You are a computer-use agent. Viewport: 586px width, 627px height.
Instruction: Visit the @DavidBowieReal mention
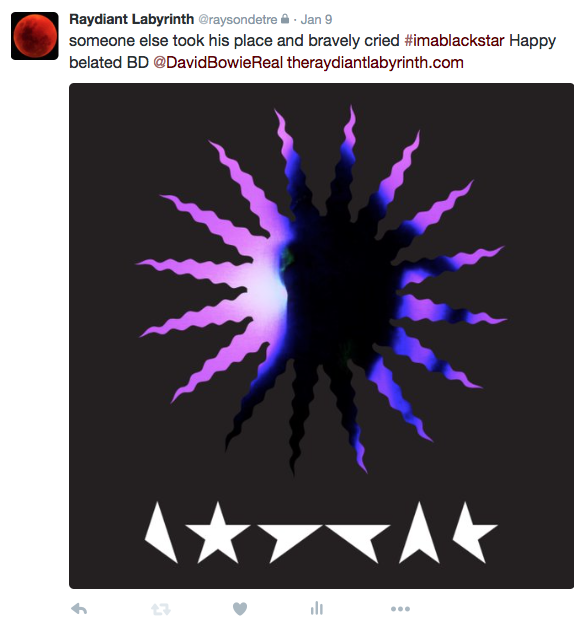[x=218, y=63]
